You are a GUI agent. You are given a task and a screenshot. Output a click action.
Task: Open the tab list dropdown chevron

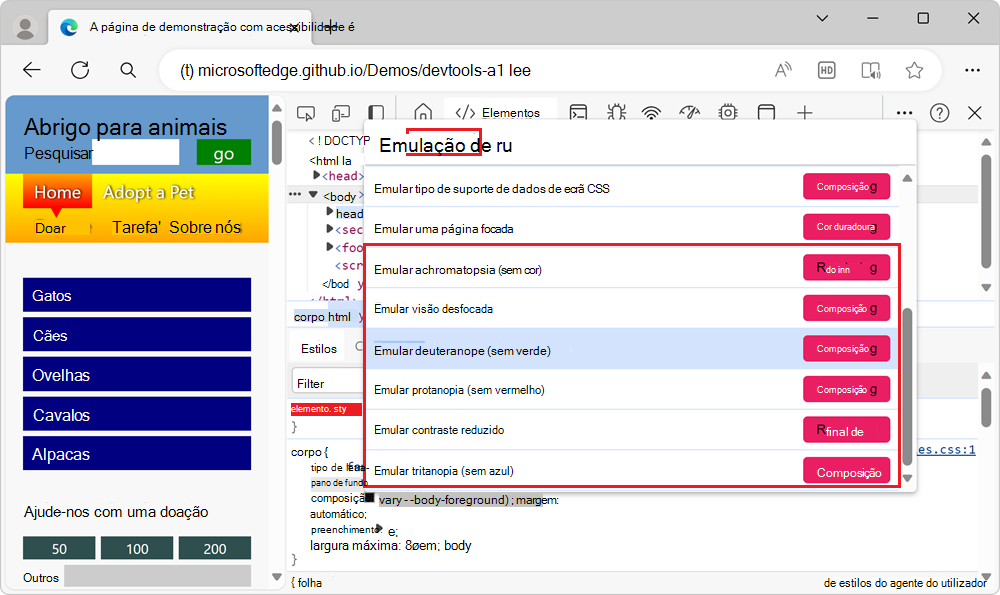tap(823, 18)
